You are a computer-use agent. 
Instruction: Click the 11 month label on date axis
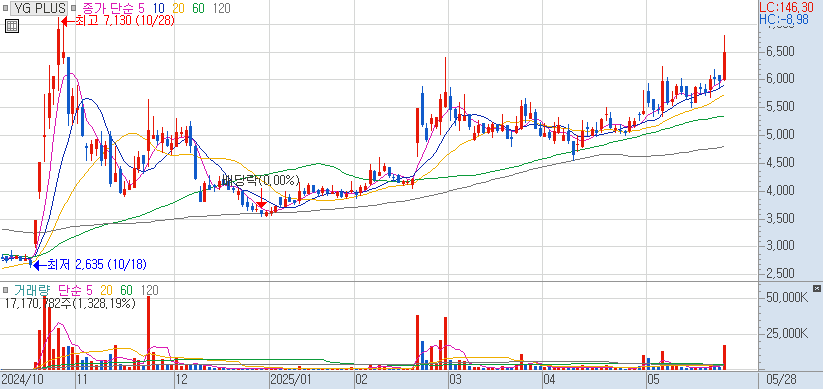81,380
